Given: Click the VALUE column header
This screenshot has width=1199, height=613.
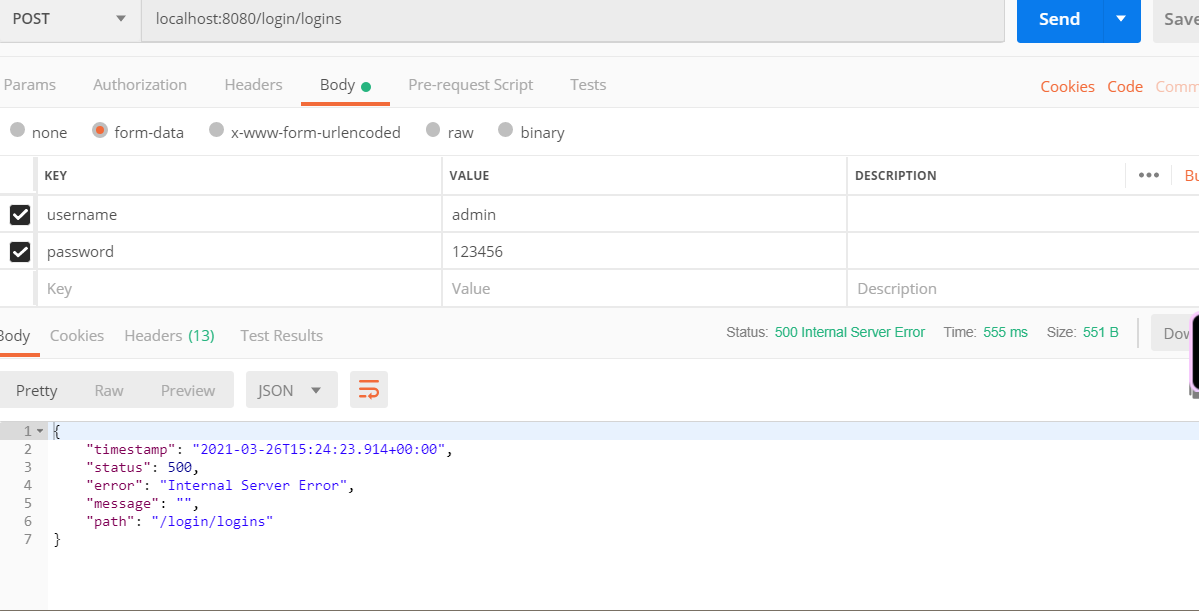Looking at the screenshot, I should click(x=469, y=176).
